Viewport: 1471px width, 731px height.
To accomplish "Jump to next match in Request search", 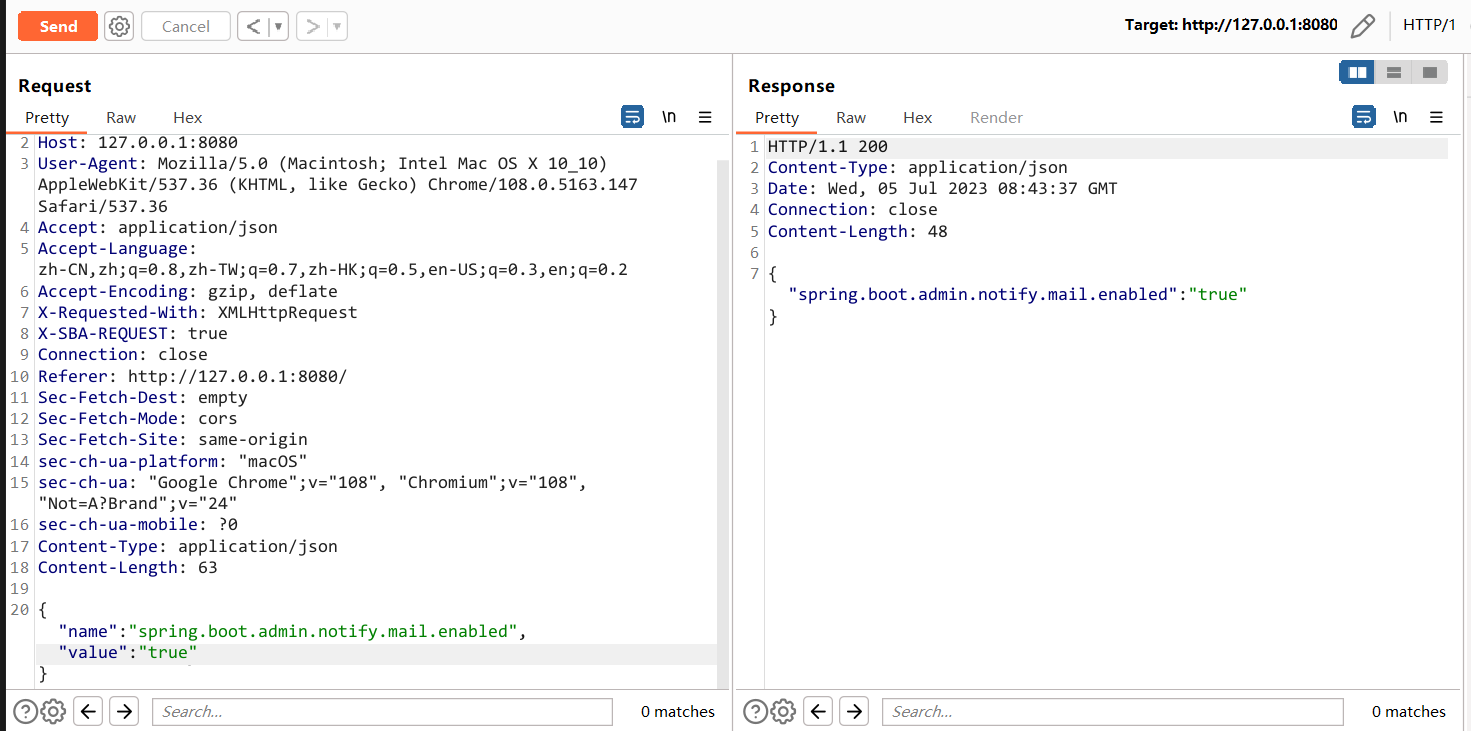I will (124, 712).
